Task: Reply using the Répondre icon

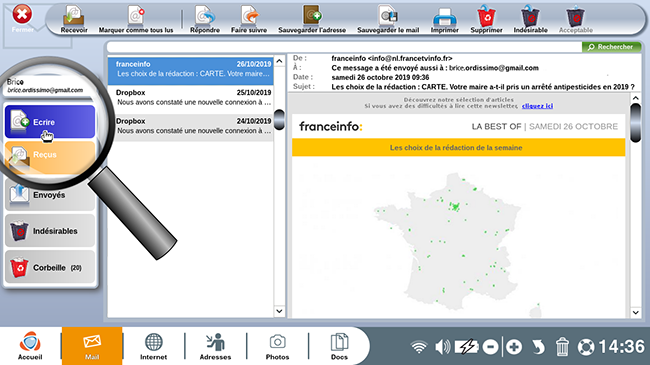Action: [205, 19]
